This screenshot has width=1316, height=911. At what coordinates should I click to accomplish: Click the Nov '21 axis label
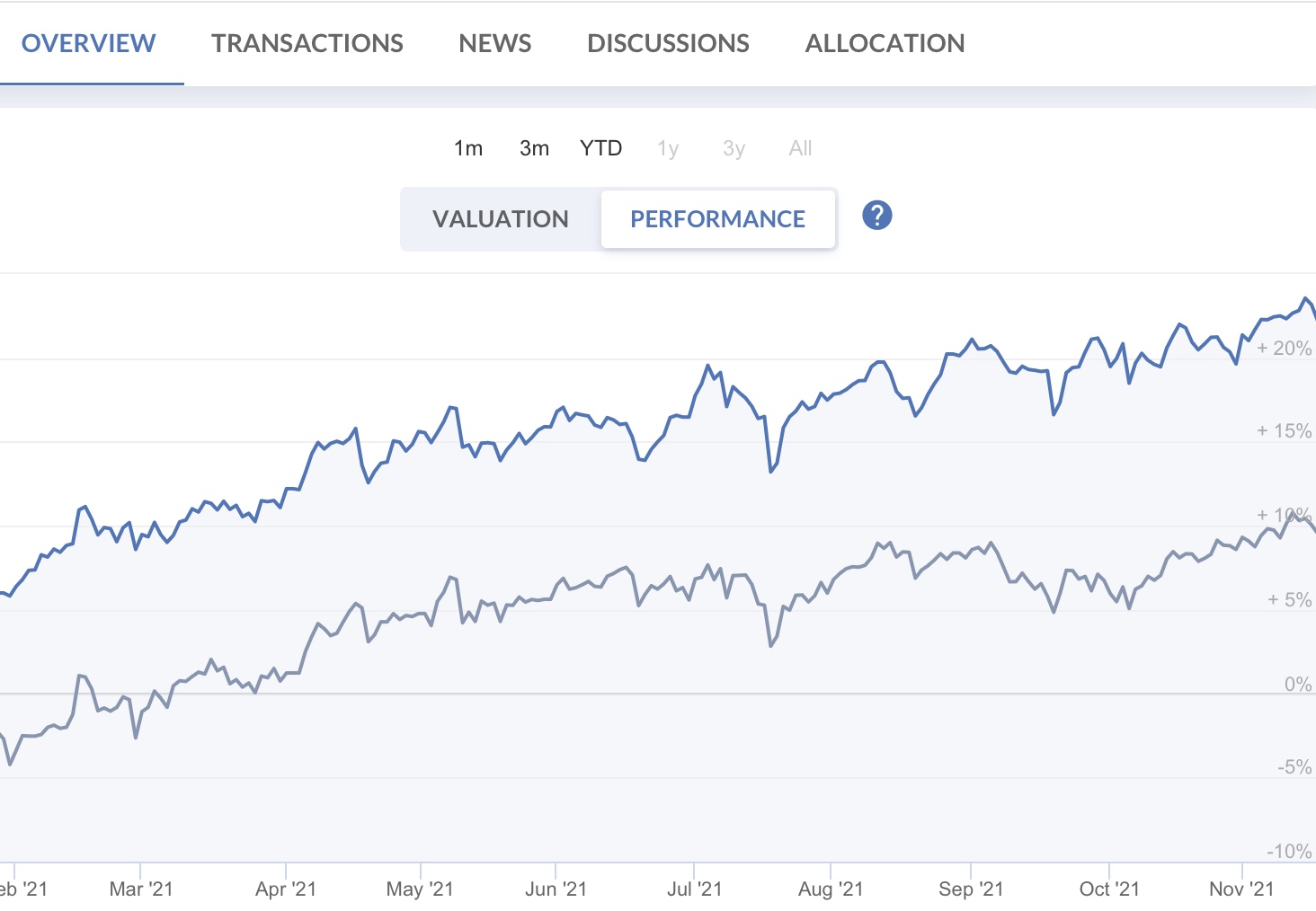pos(1241,889)
